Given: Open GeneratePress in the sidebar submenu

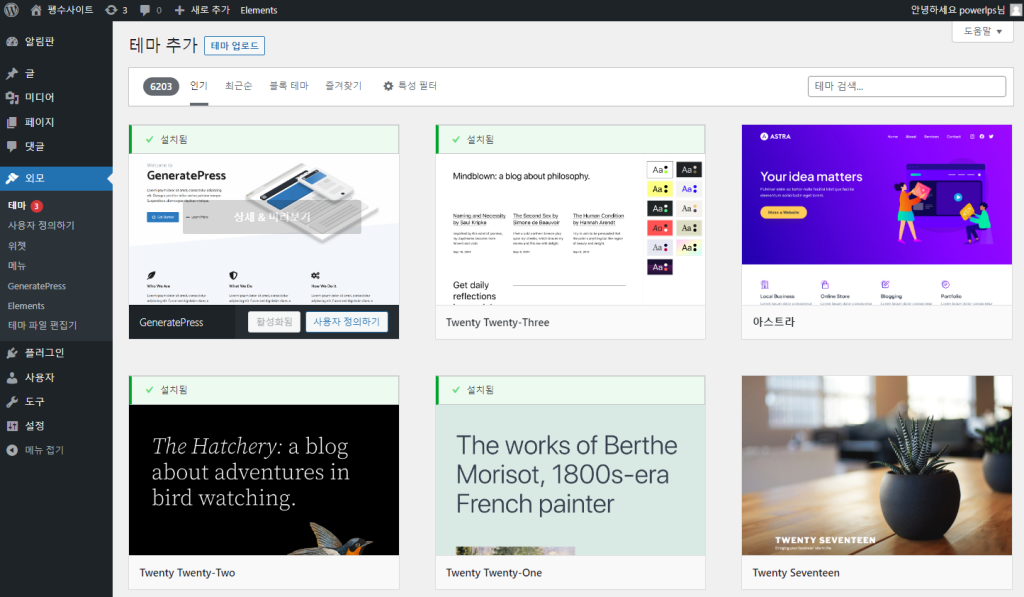Looking at the screenshot, I should (x=37, y=286).
